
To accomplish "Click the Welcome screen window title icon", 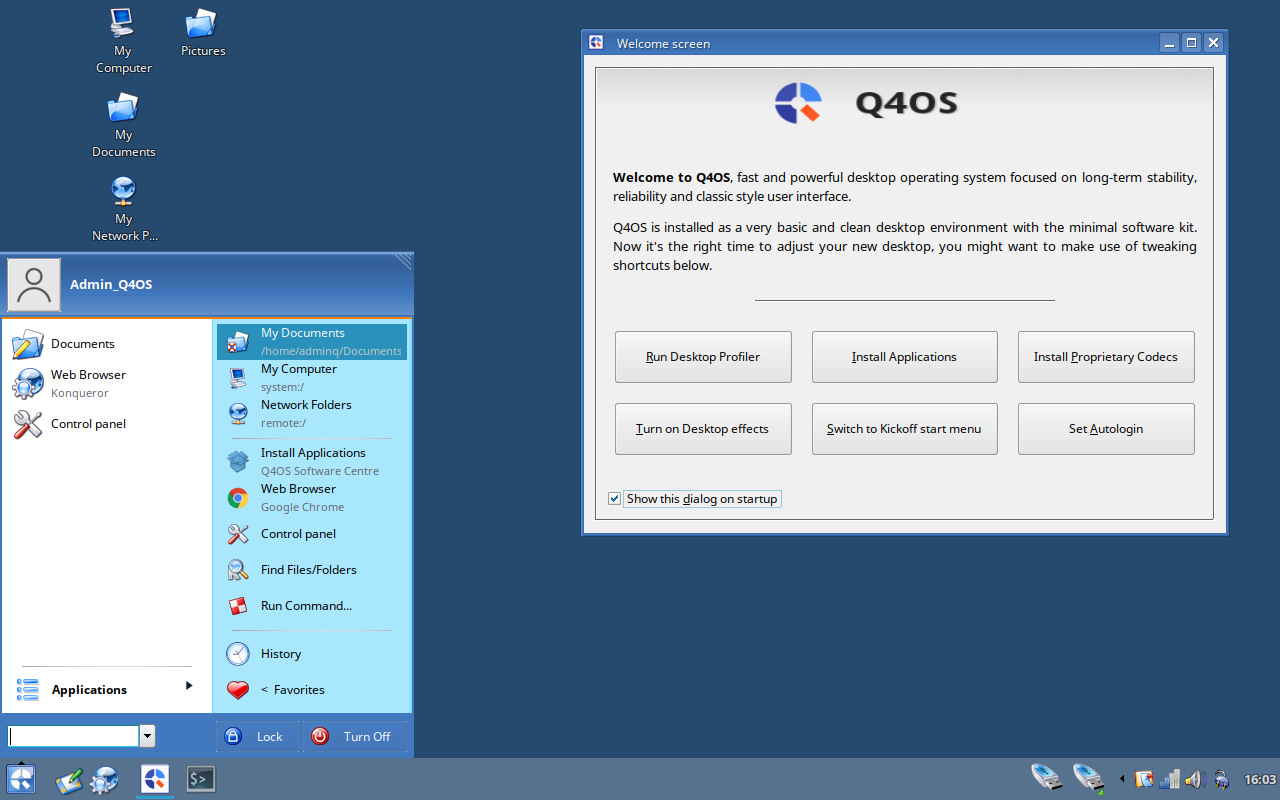I will (596, 43).
